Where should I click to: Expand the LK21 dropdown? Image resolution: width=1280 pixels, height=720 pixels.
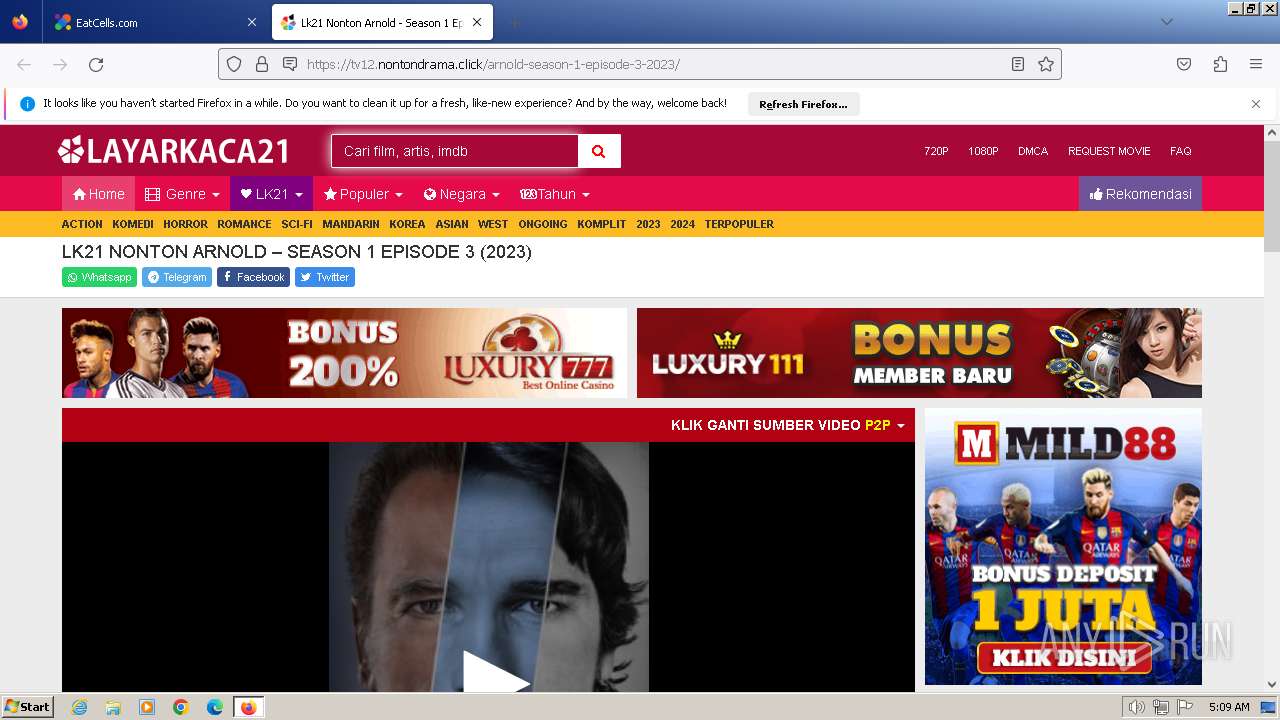point(271,194)
